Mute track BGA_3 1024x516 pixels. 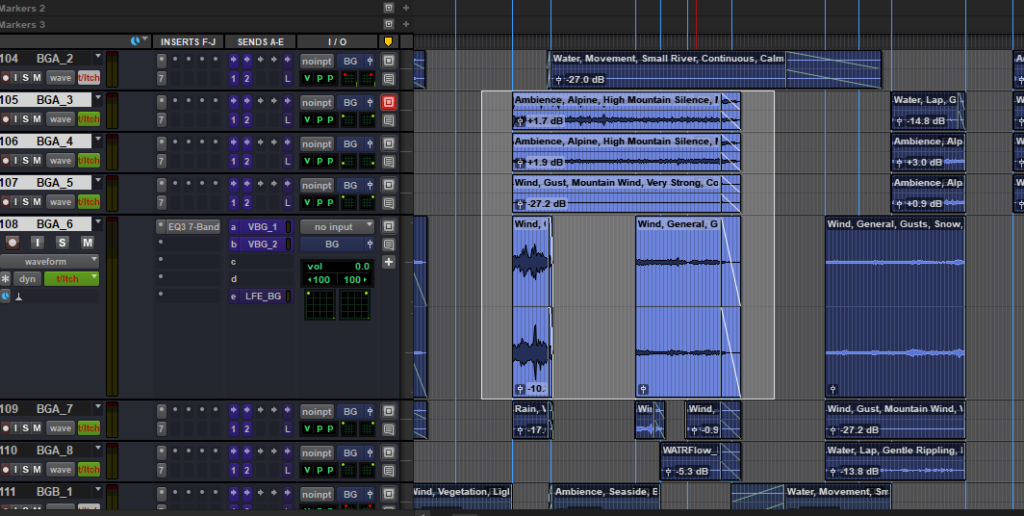coord(37,119)
